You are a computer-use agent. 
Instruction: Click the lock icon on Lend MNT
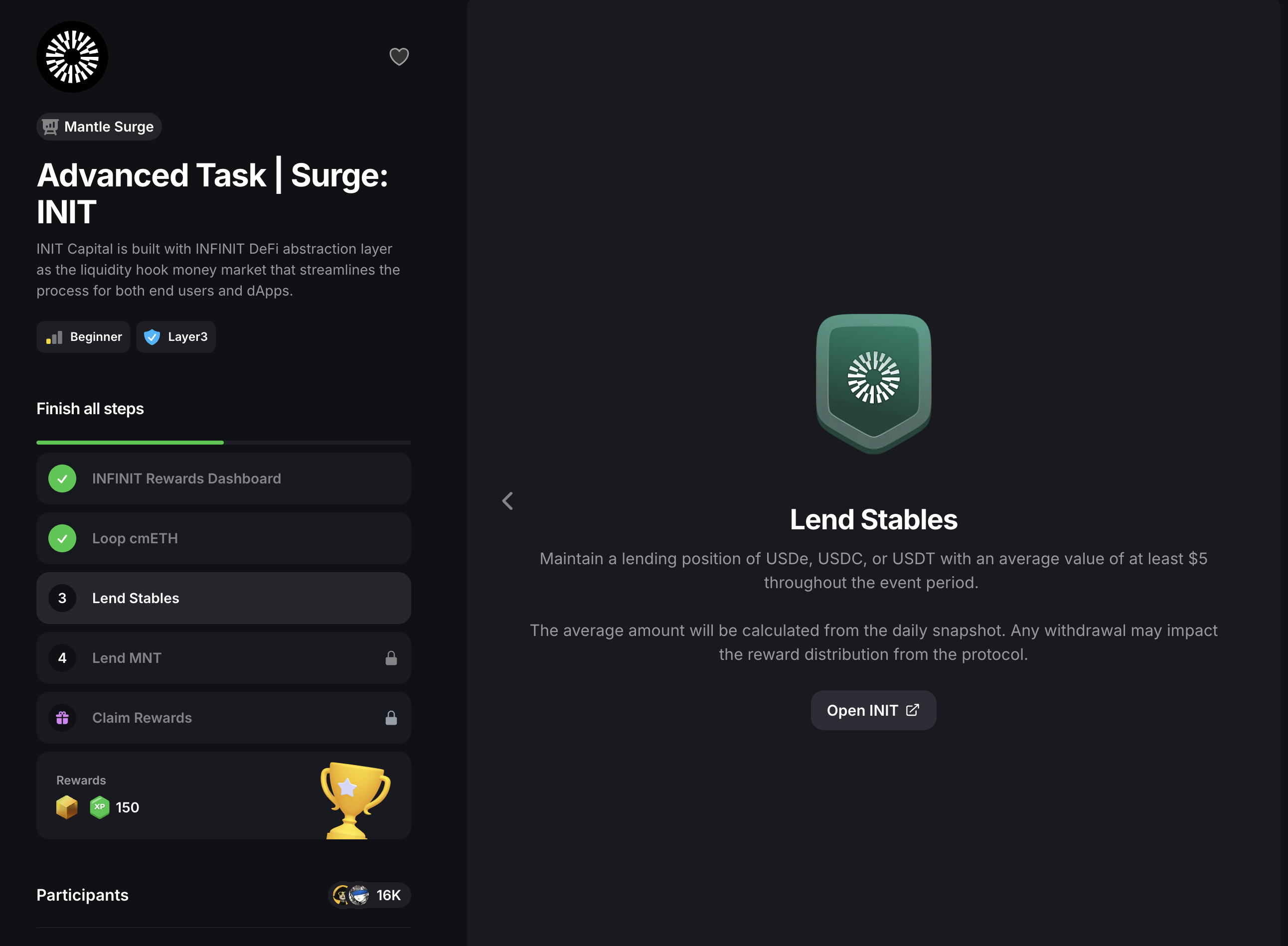click(x=391, y=658)
